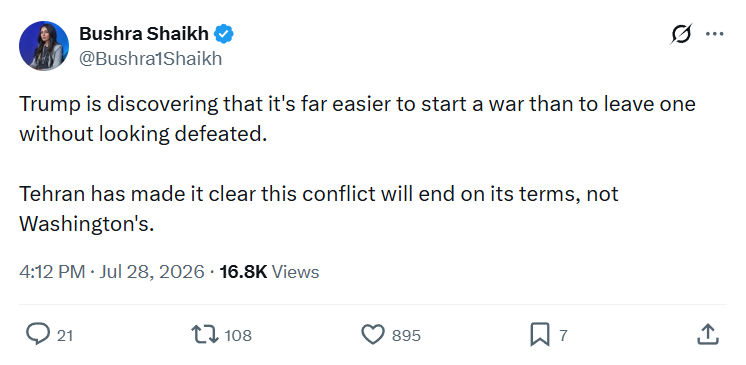Open the 16.8K Views analytics

pos(269,272)
